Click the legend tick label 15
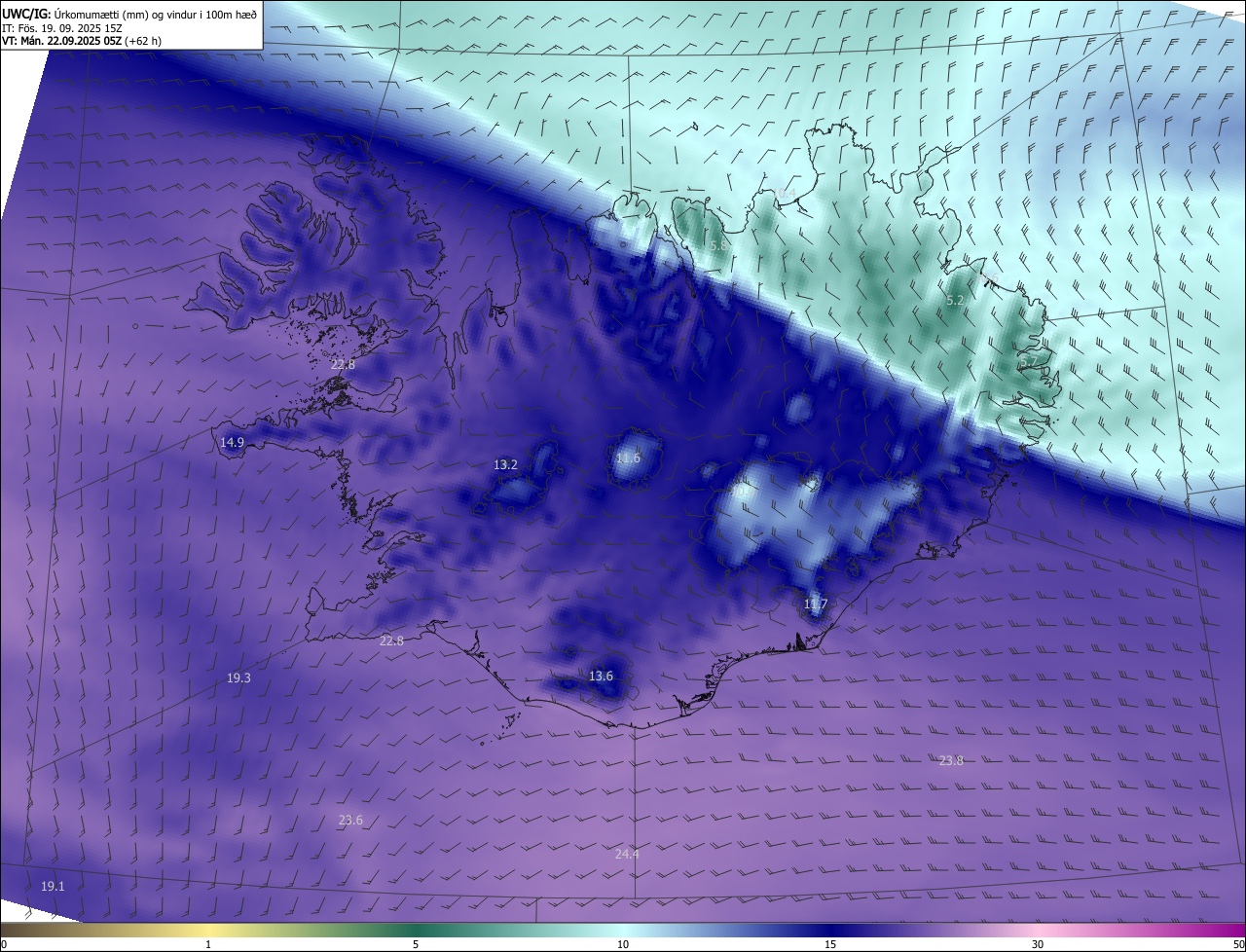The image size is (1246, 952). click(x=830, y=944)
